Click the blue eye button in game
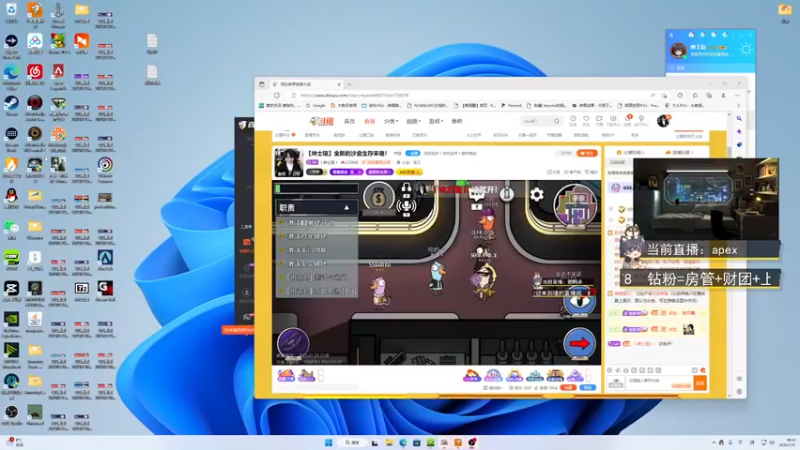800x450 pixels. click(x=579, y=301)
